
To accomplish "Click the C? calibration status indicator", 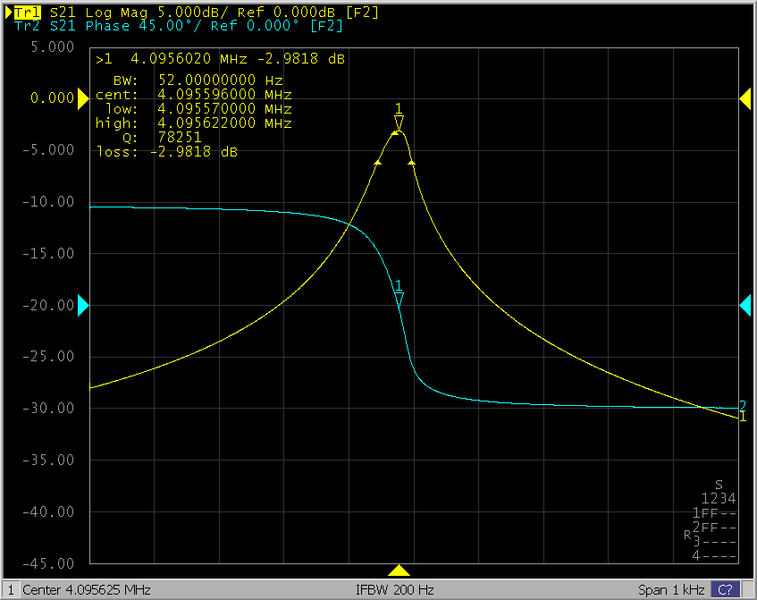I will pos(726,590).
